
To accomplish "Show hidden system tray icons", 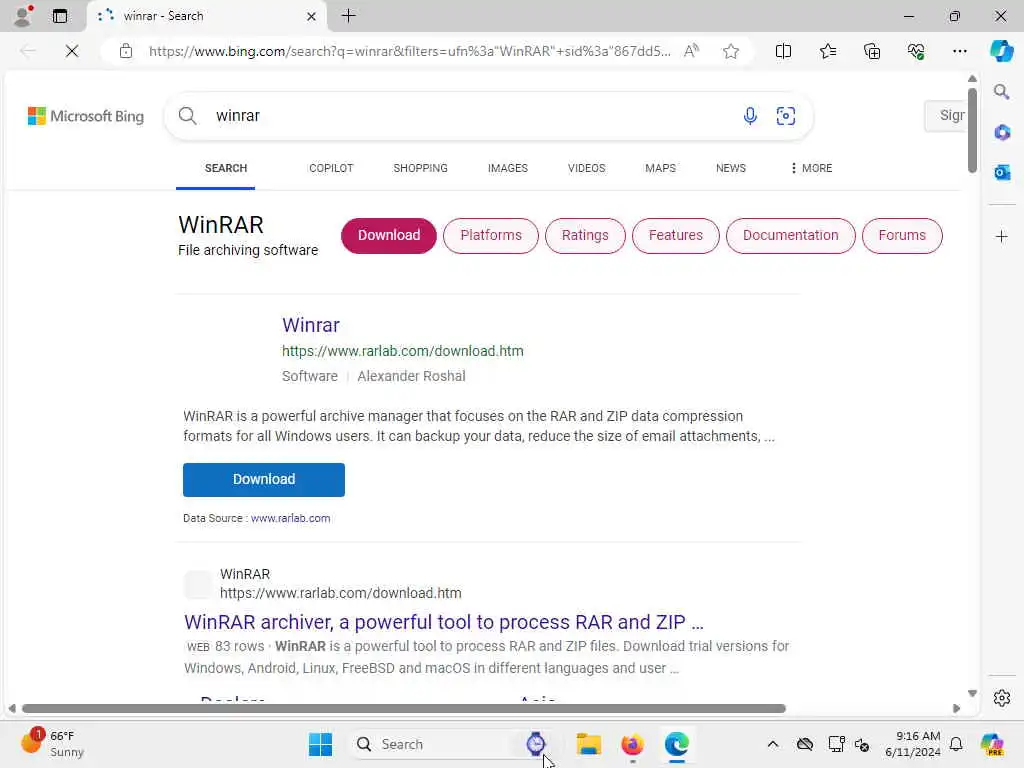I will point(773,744).
